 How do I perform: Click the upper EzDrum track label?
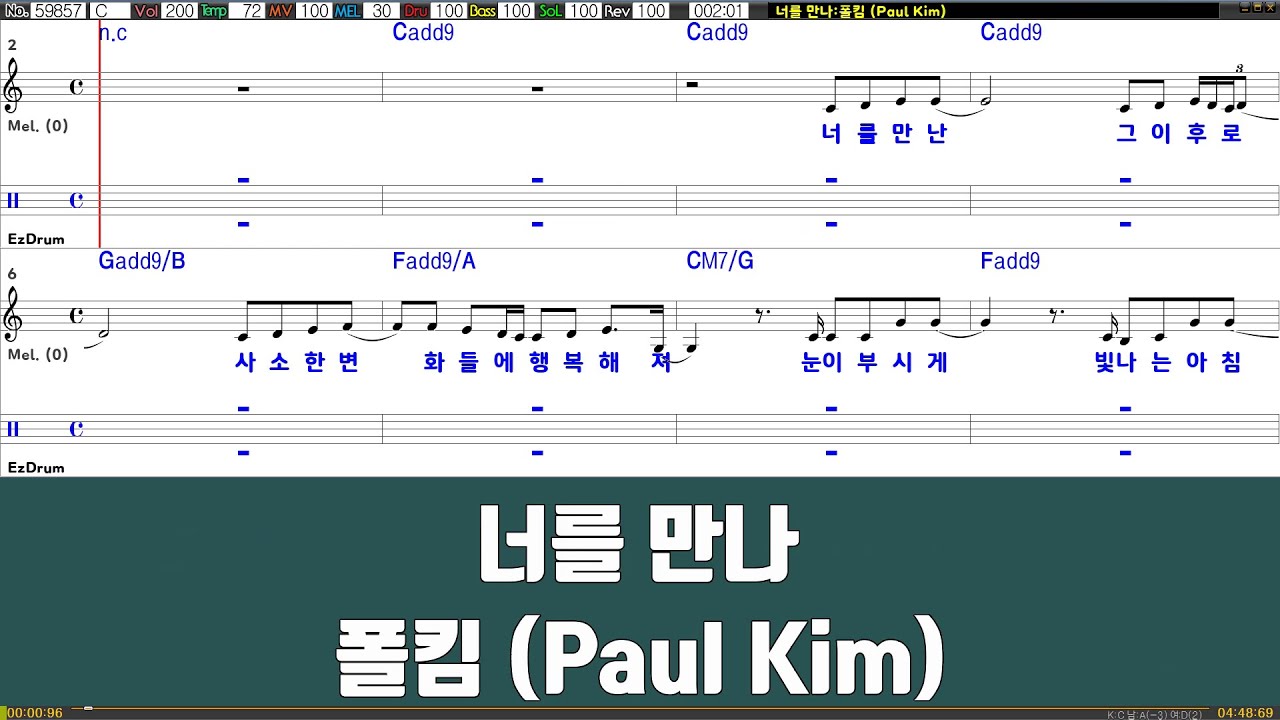[36, 239]
